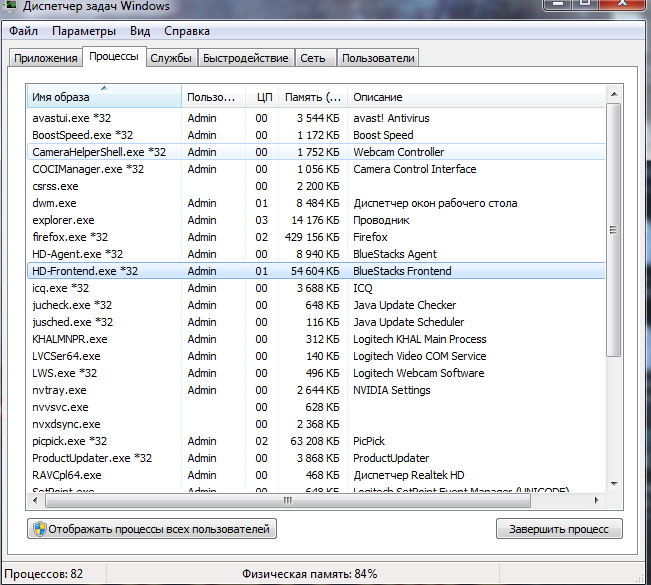Select the COCIManager.exe *32 process

(x=316, y=169)
